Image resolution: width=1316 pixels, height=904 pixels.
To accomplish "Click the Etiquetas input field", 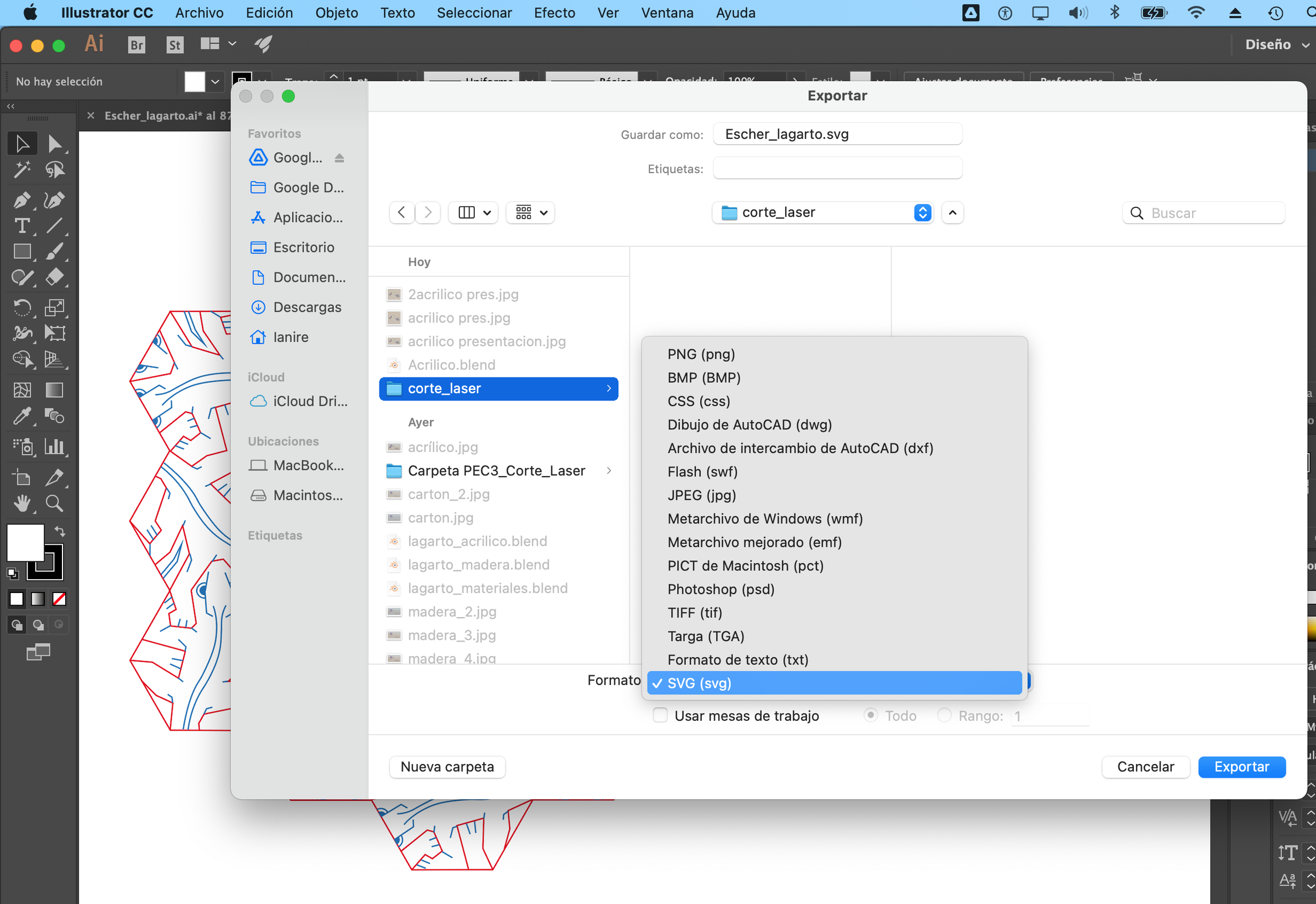I will coord(837,168).
